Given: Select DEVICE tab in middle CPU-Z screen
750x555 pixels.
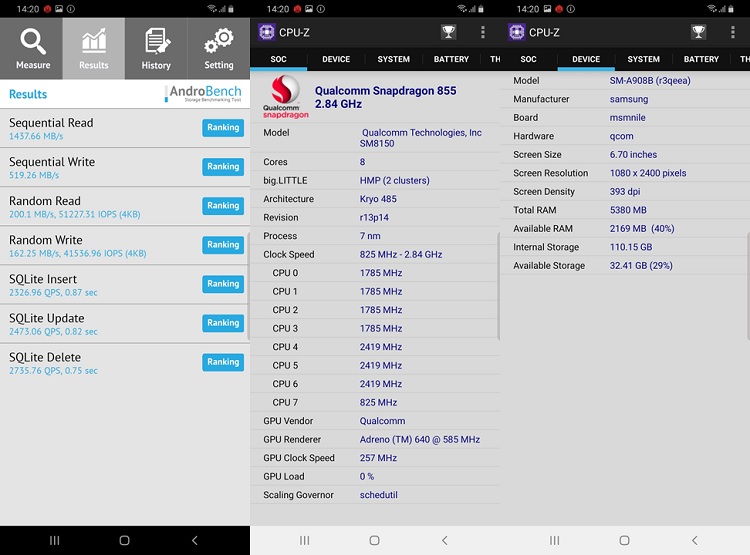Looking at the screenshot, I should 336,59.
